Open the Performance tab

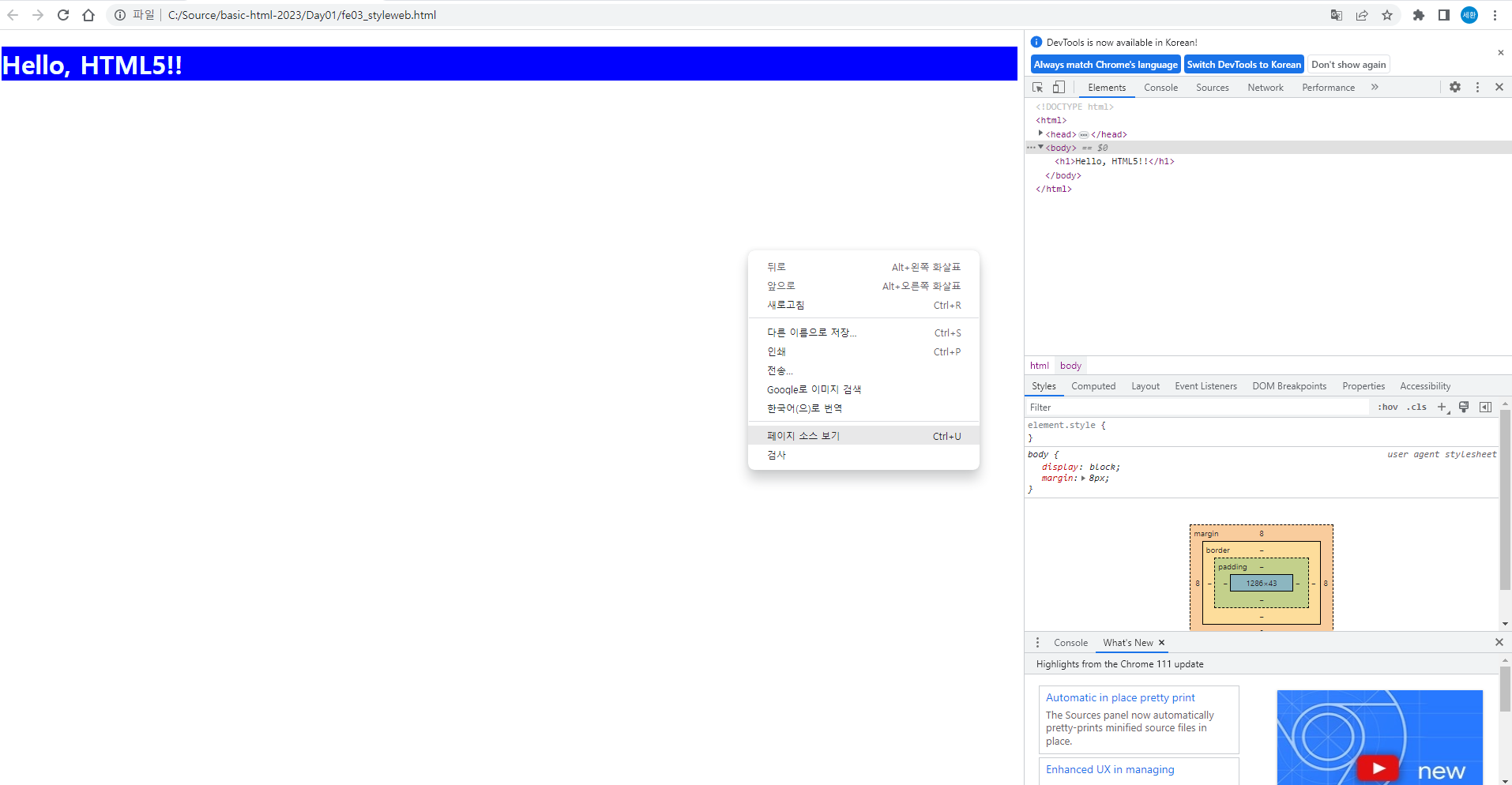click(1328, 88)
